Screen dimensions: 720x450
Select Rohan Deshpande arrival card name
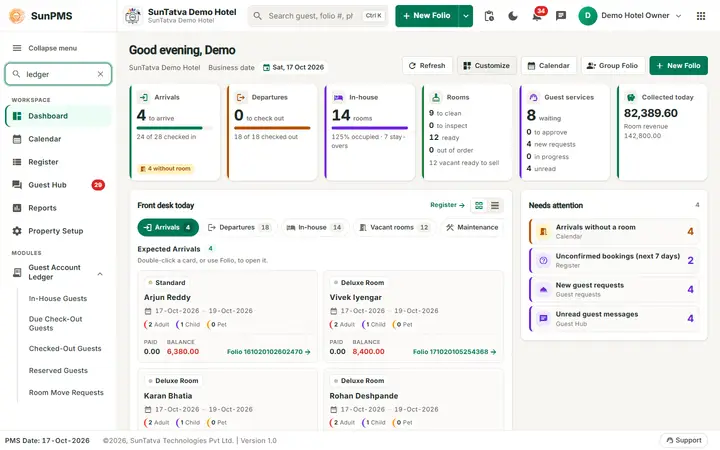pyautogui.click(x=364, y=396)
